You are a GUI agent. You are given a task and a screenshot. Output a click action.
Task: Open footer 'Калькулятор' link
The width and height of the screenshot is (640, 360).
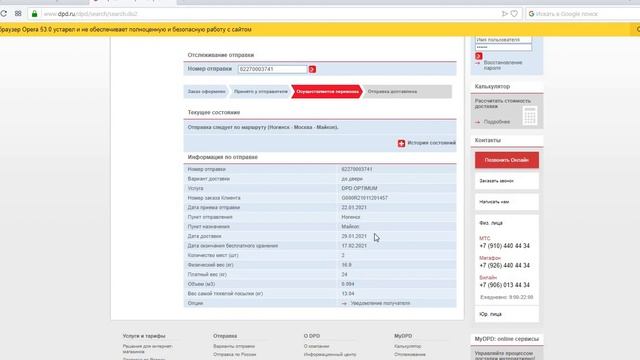point(407,346)
